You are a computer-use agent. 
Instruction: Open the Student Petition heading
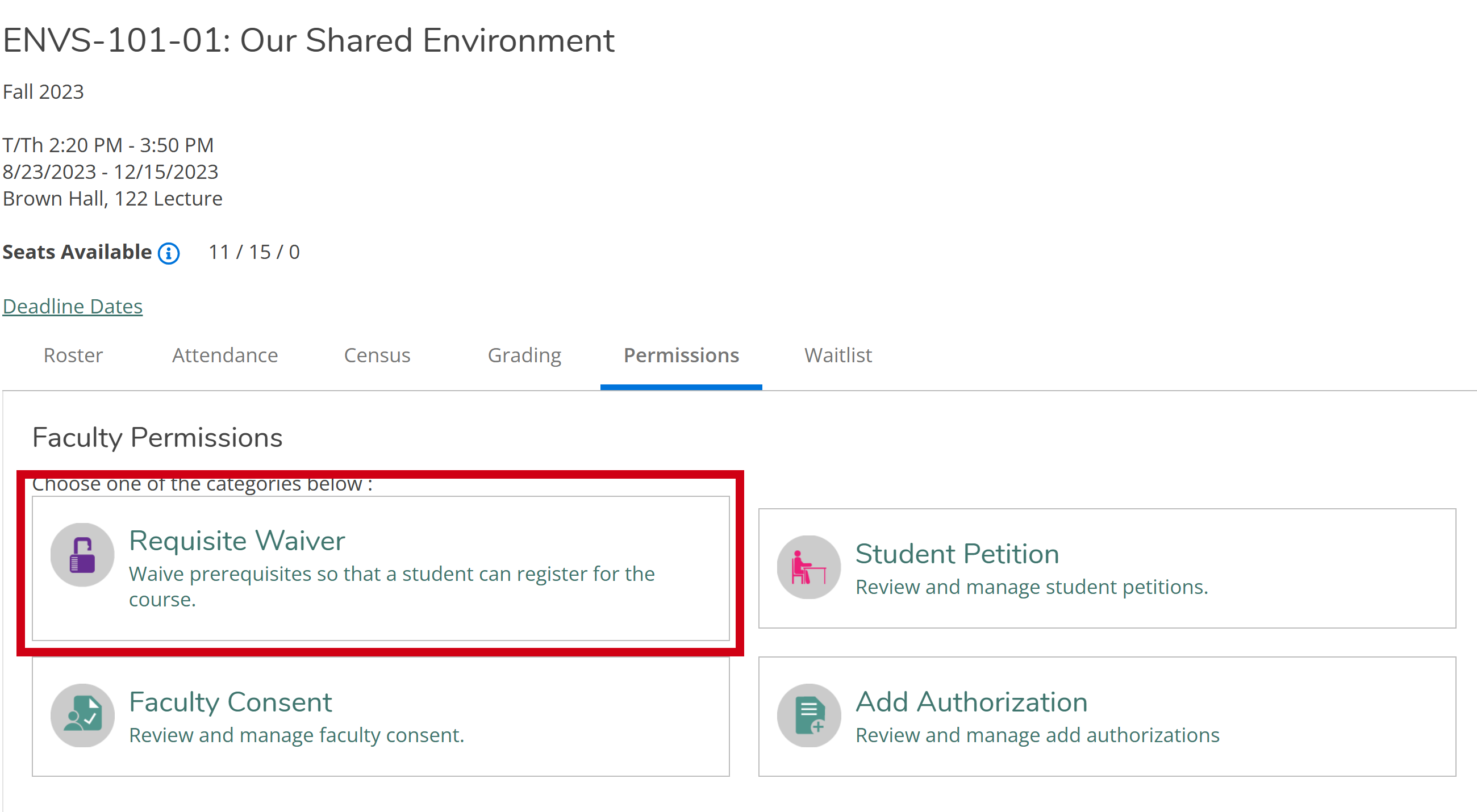pyautogui.click(x=957, y=554)
